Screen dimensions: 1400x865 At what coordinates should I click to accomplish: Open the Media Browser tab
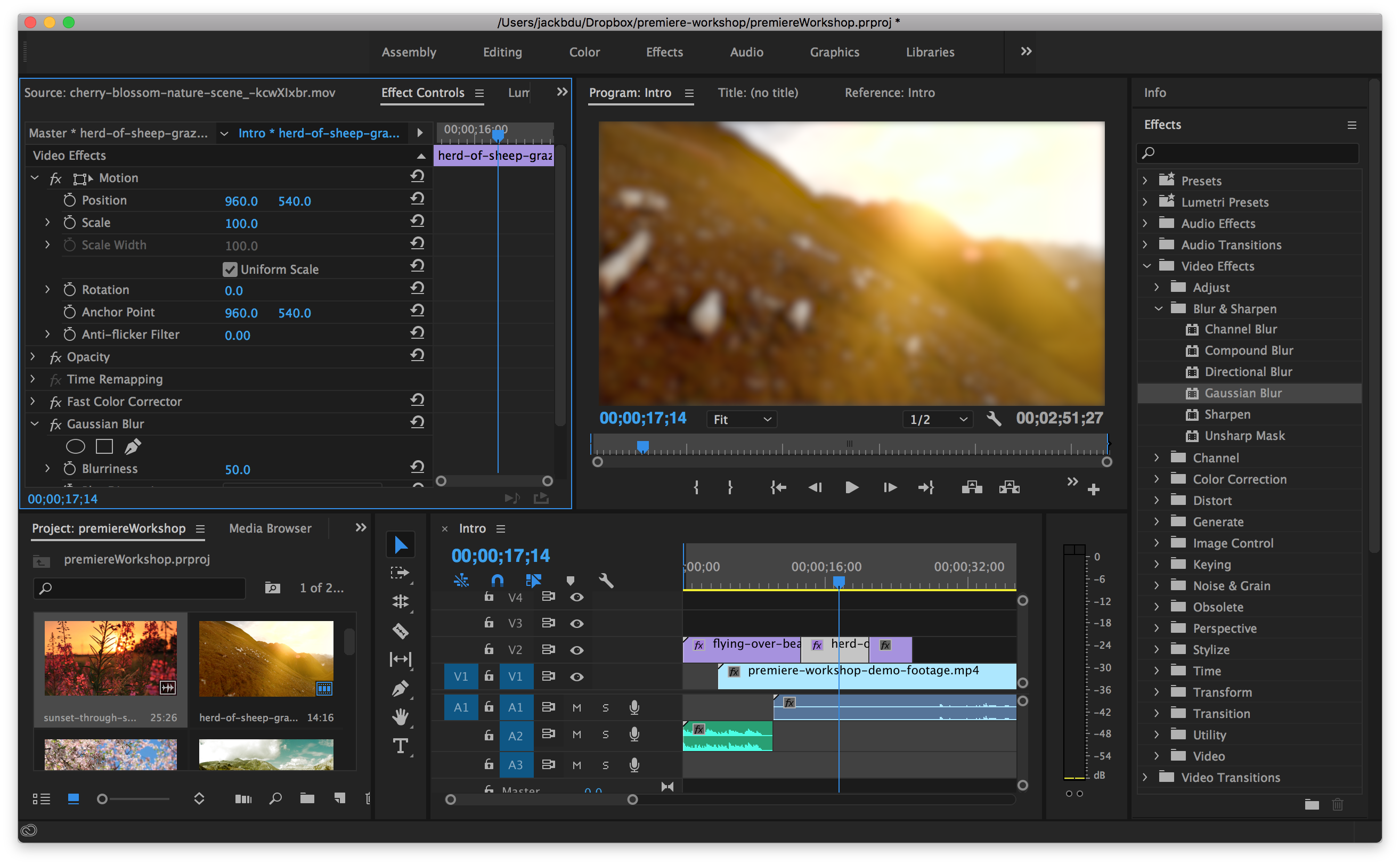pyautogui.click(x=270, y=528)
